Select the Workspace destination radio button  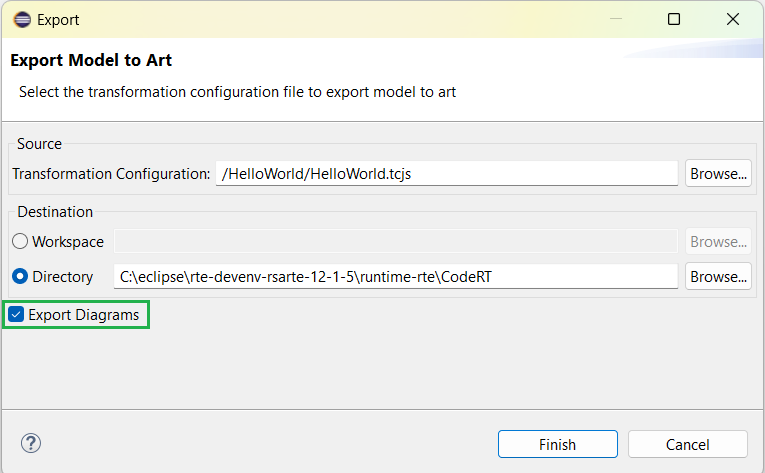click(x=20, y=242)
